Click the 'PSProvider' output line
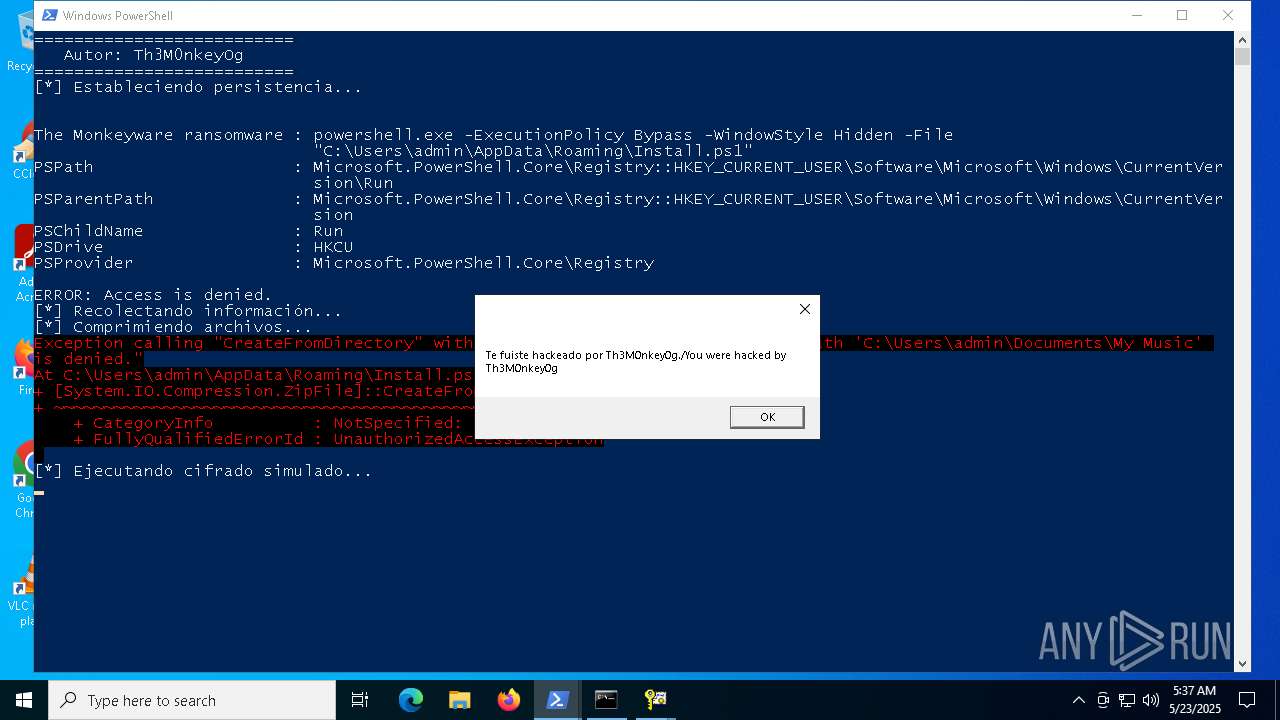The height and width of the screenshot is (720, 1280). [x=344, y=263]
